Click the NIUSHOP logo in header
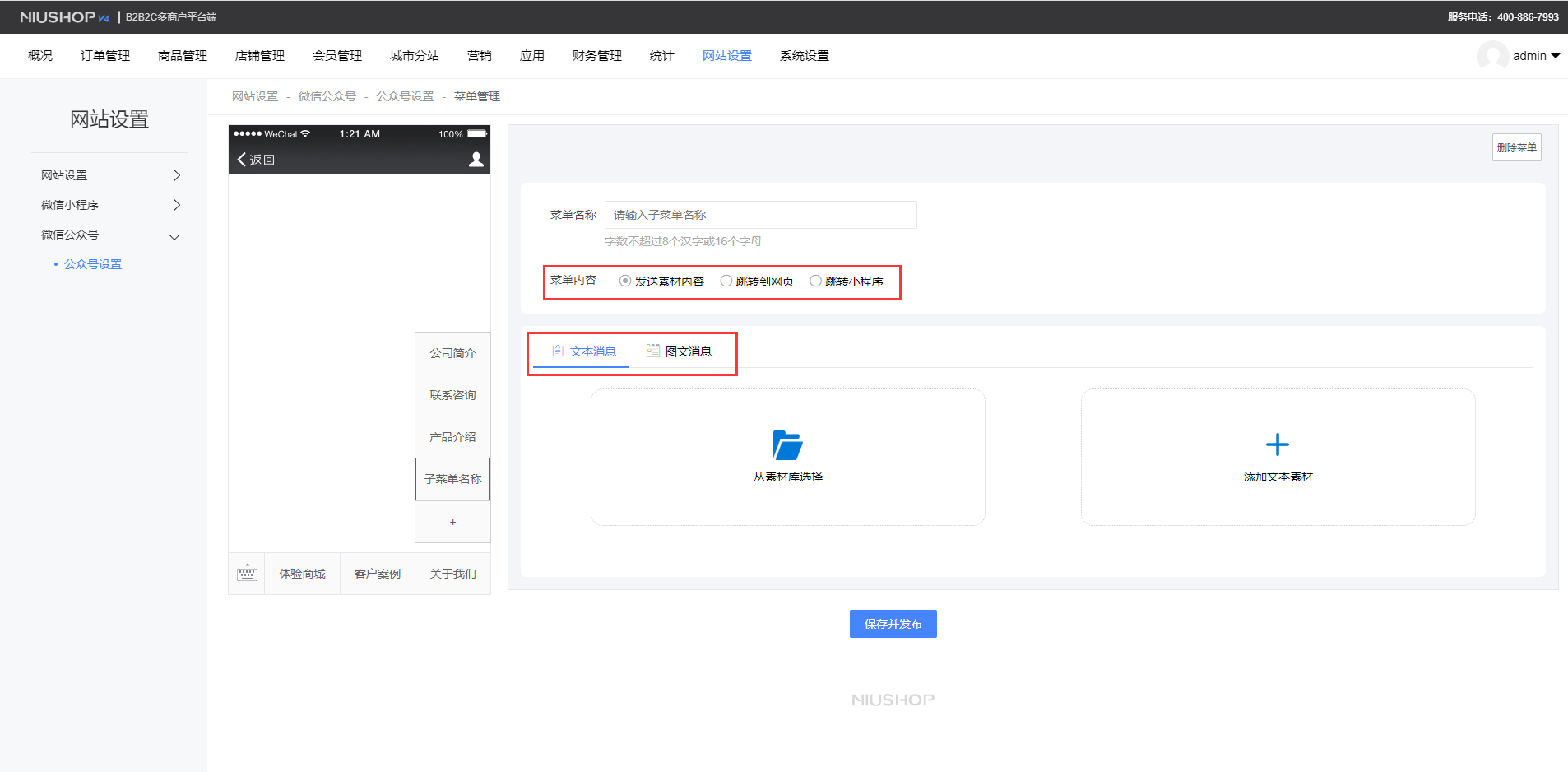The width and height of the screenshot is (1568, 772). tap(64, 17)
